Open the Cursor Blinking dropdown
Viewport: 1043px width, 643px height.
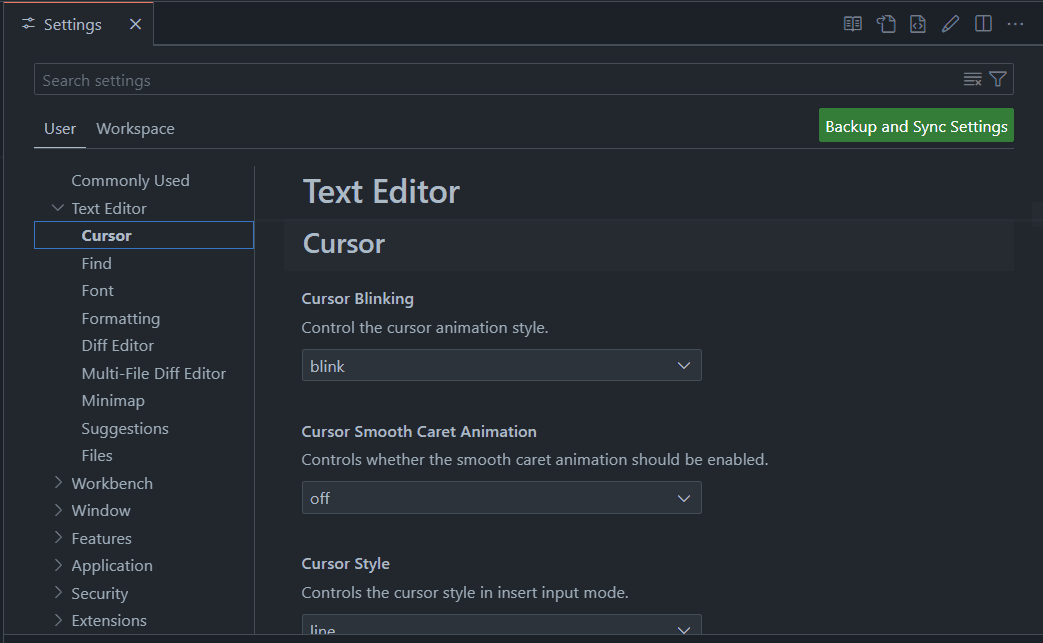(501, 366)
